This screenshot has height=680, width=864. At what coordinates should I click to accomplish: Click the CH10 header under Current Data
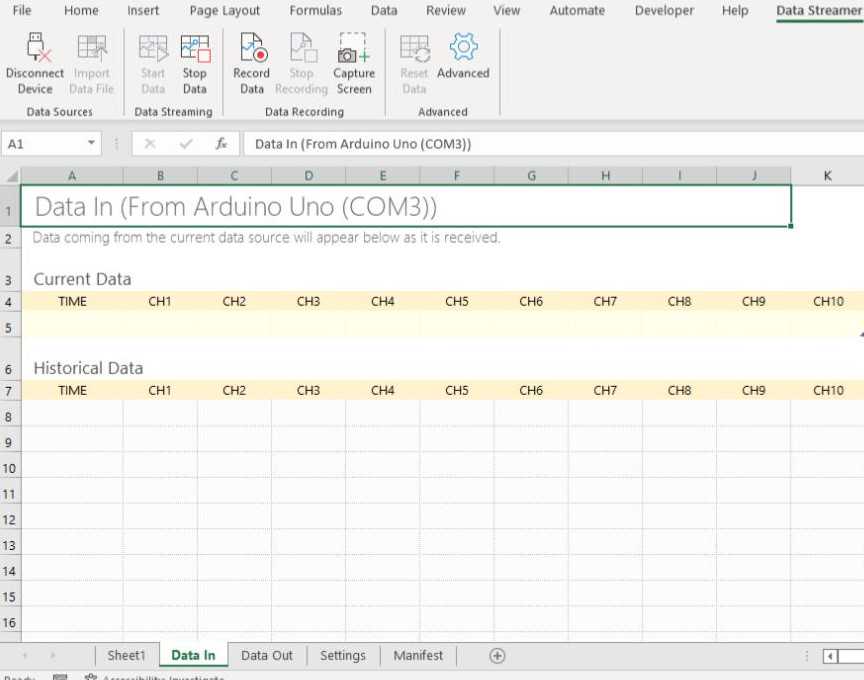(x=828, y=301)
